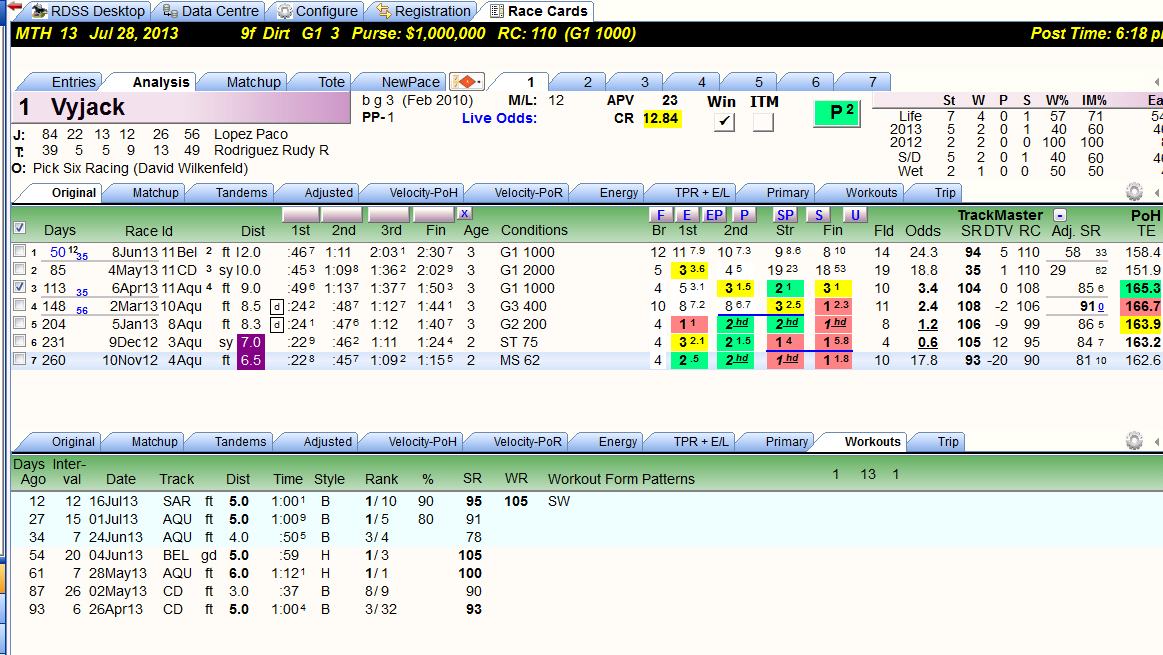Click the boxed d marker on 2Mar13 row

point(277,306)
